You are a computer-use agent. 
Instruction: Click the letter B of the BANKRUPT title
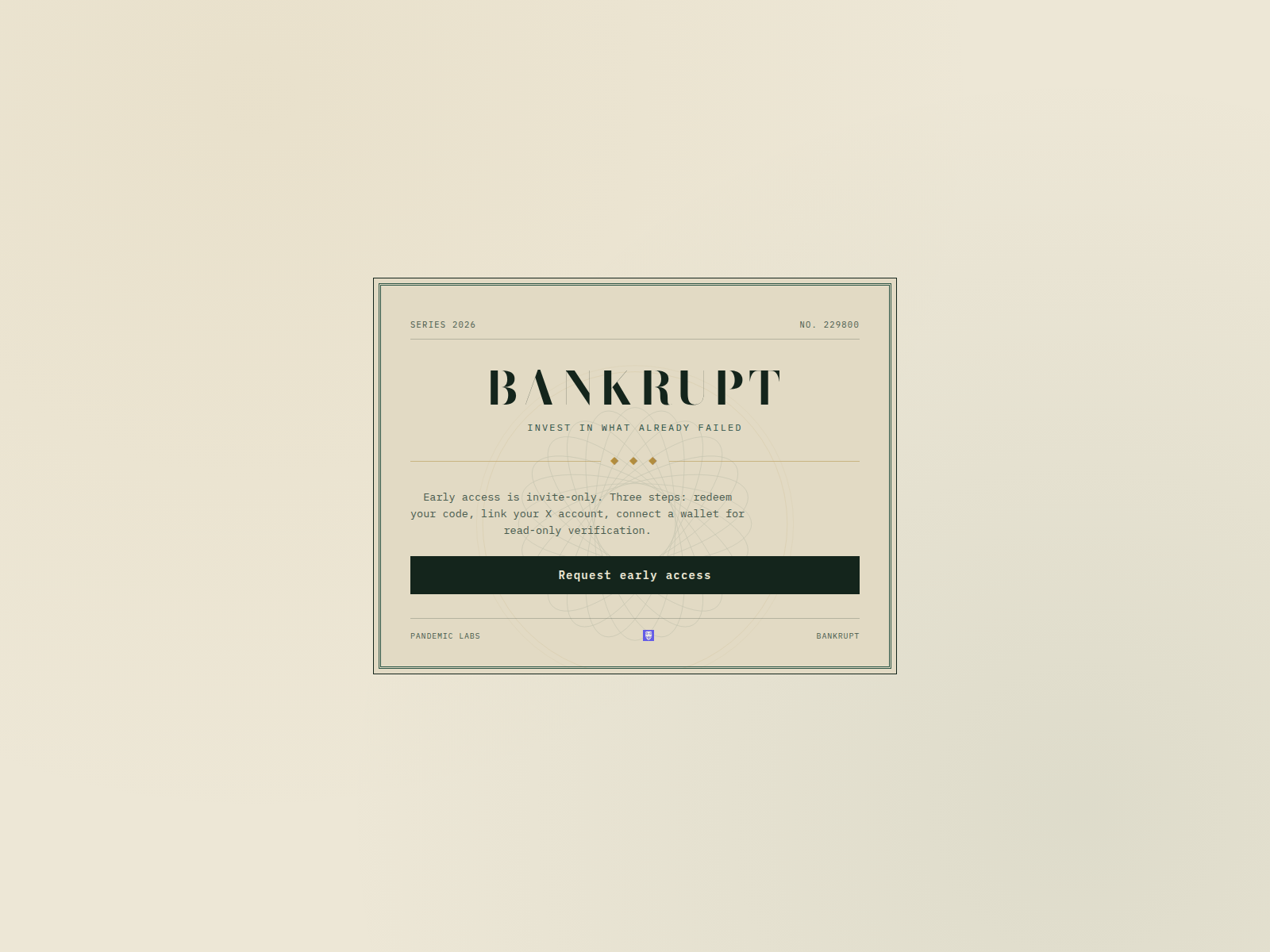point(503,387)
